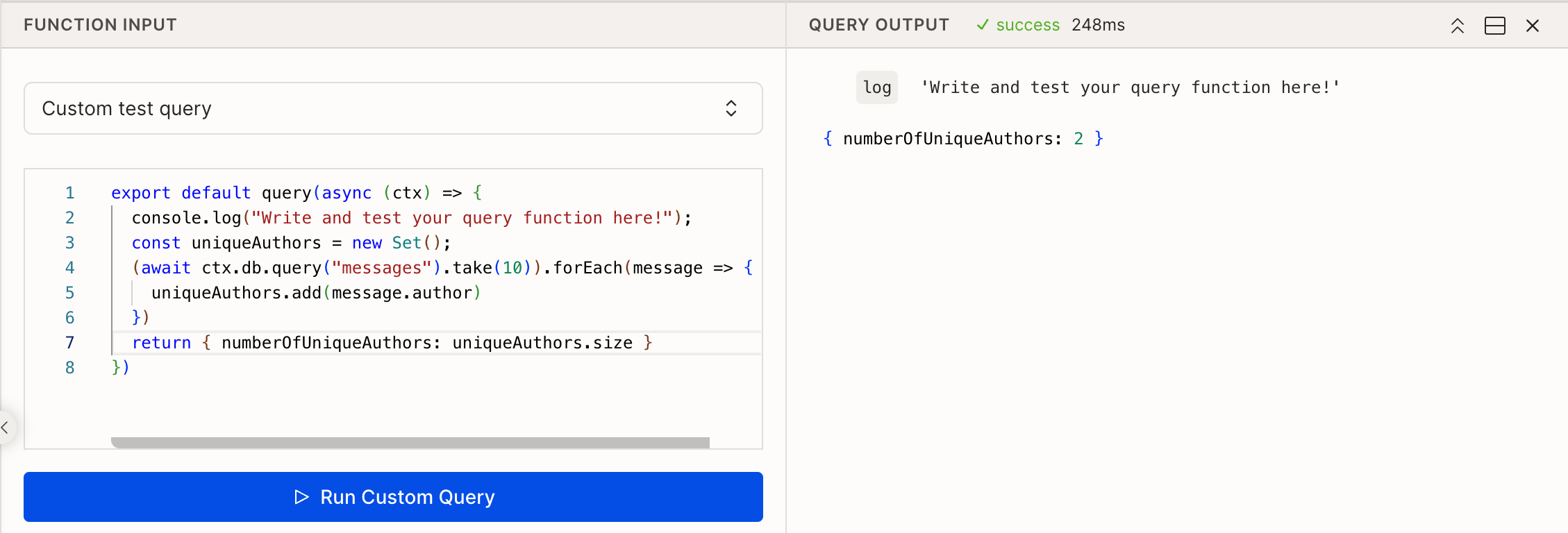Click the left collapse arrow at panel edge
Viewport: 1568px width, 533px height.
6,428
